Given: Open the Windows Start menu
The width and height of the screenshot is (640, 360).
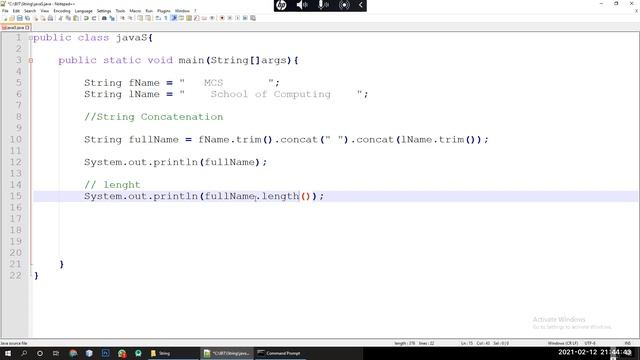Looking at the screenshot, I should coord(8,353).
